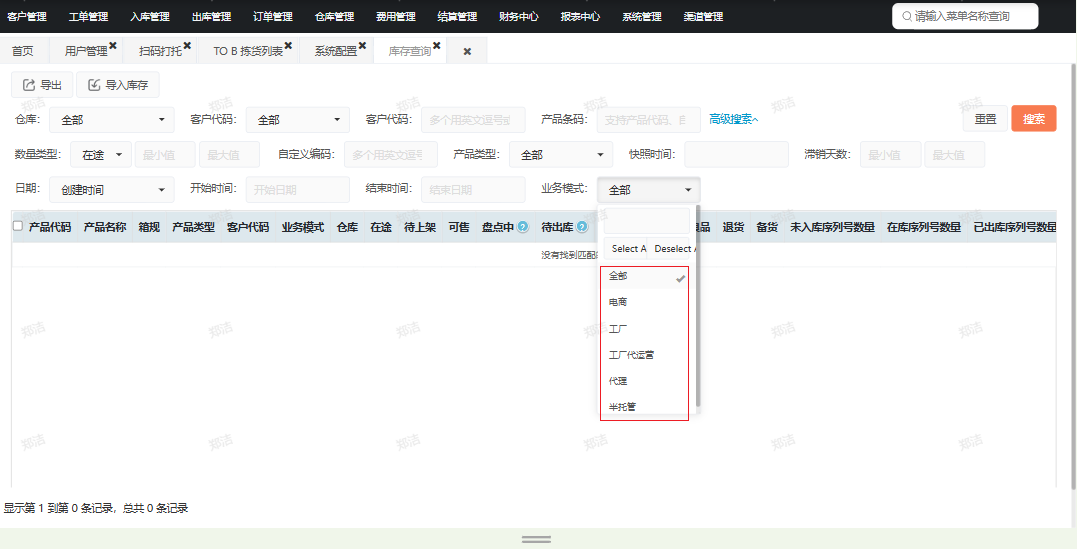Viewport: 1077px width, 549px height.
Task: Focus the dropdown filter search box
Action: pyautogui.click(x=647, y=221)
